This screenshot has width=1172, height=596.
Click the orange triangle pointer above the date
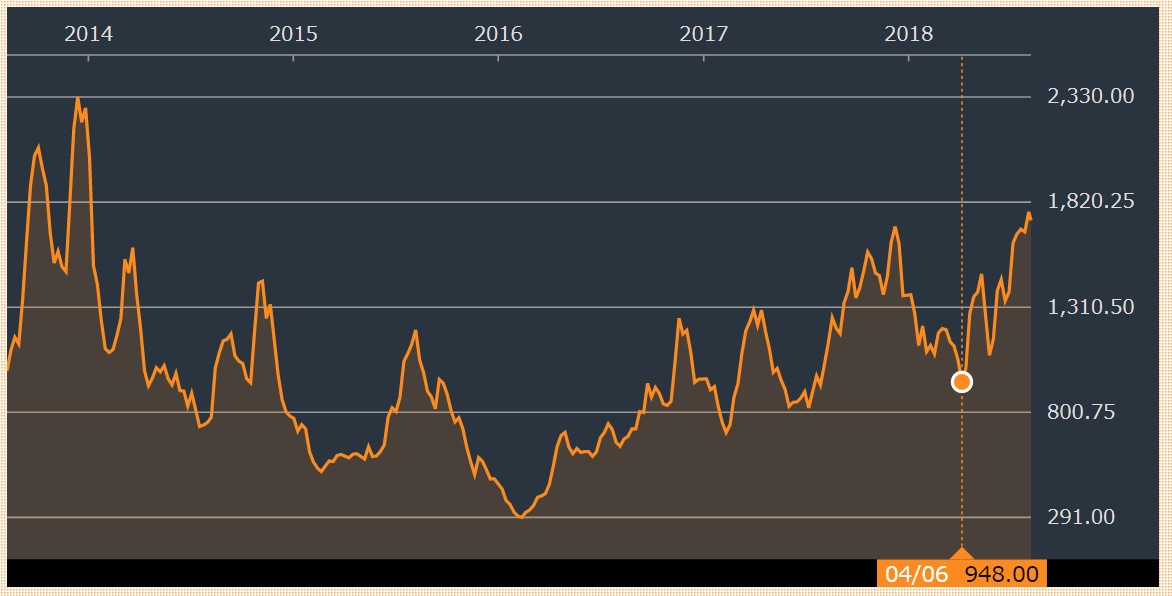(x=962, y=554)
